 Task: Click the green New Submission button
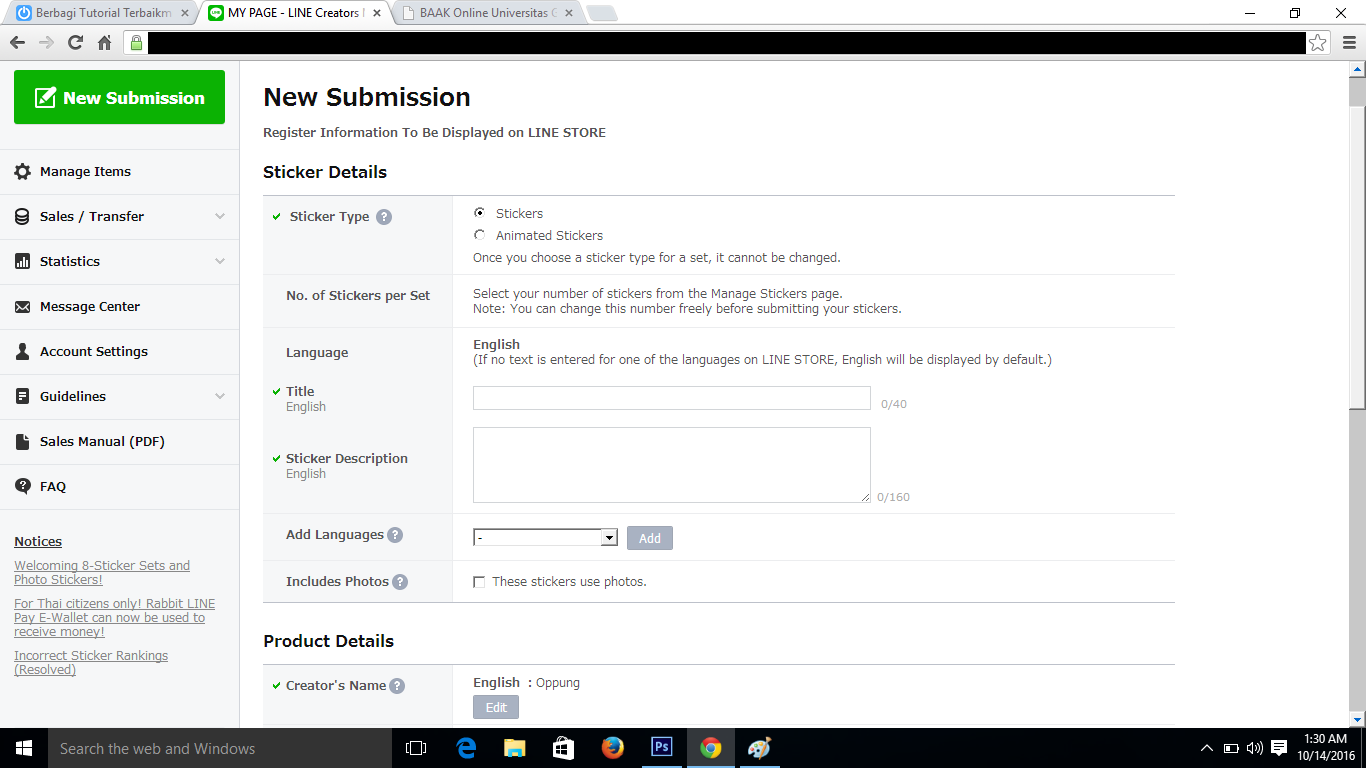tap(119, 97)
